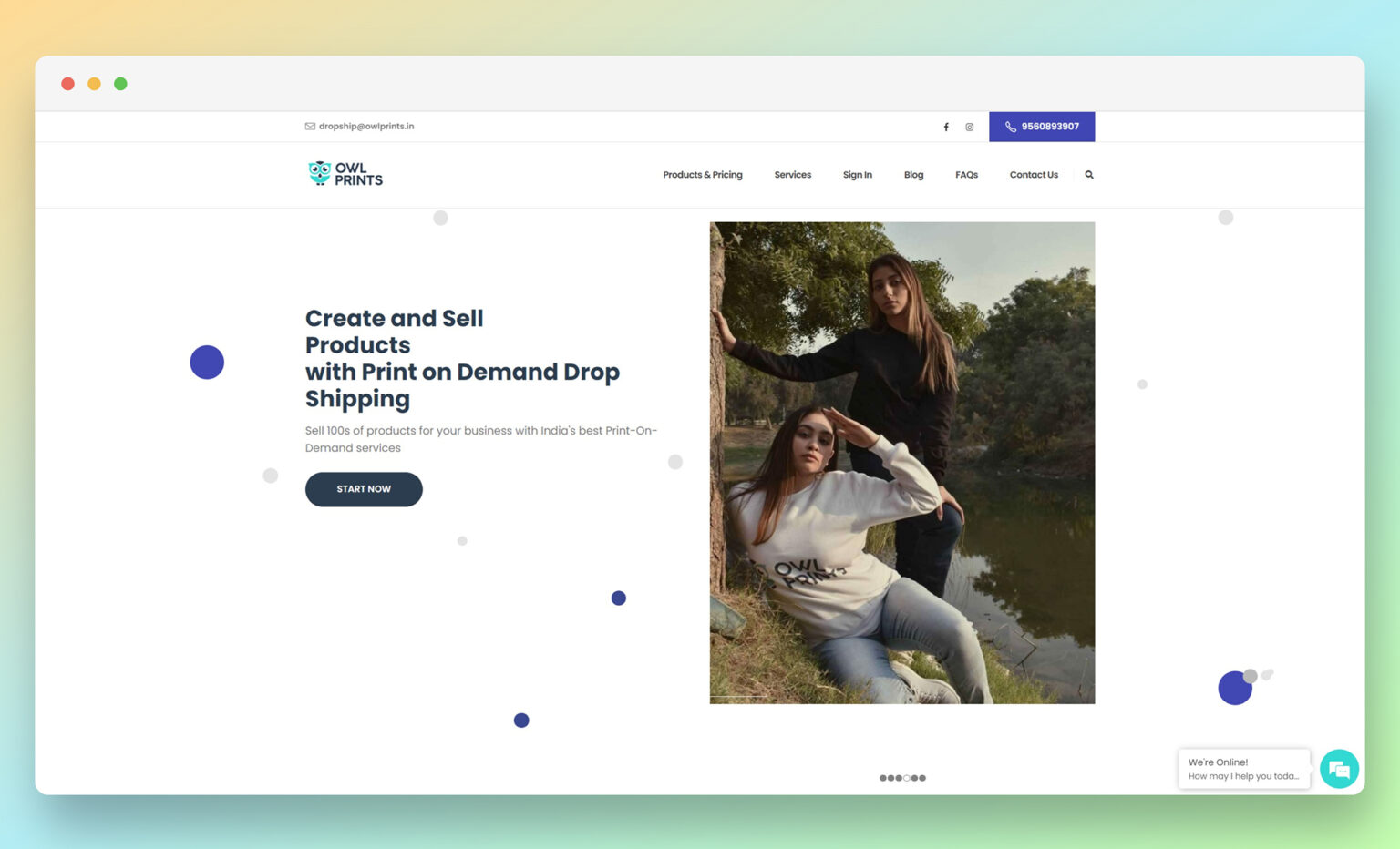Open the live chat bubble icon

(x=1339, y=769)
